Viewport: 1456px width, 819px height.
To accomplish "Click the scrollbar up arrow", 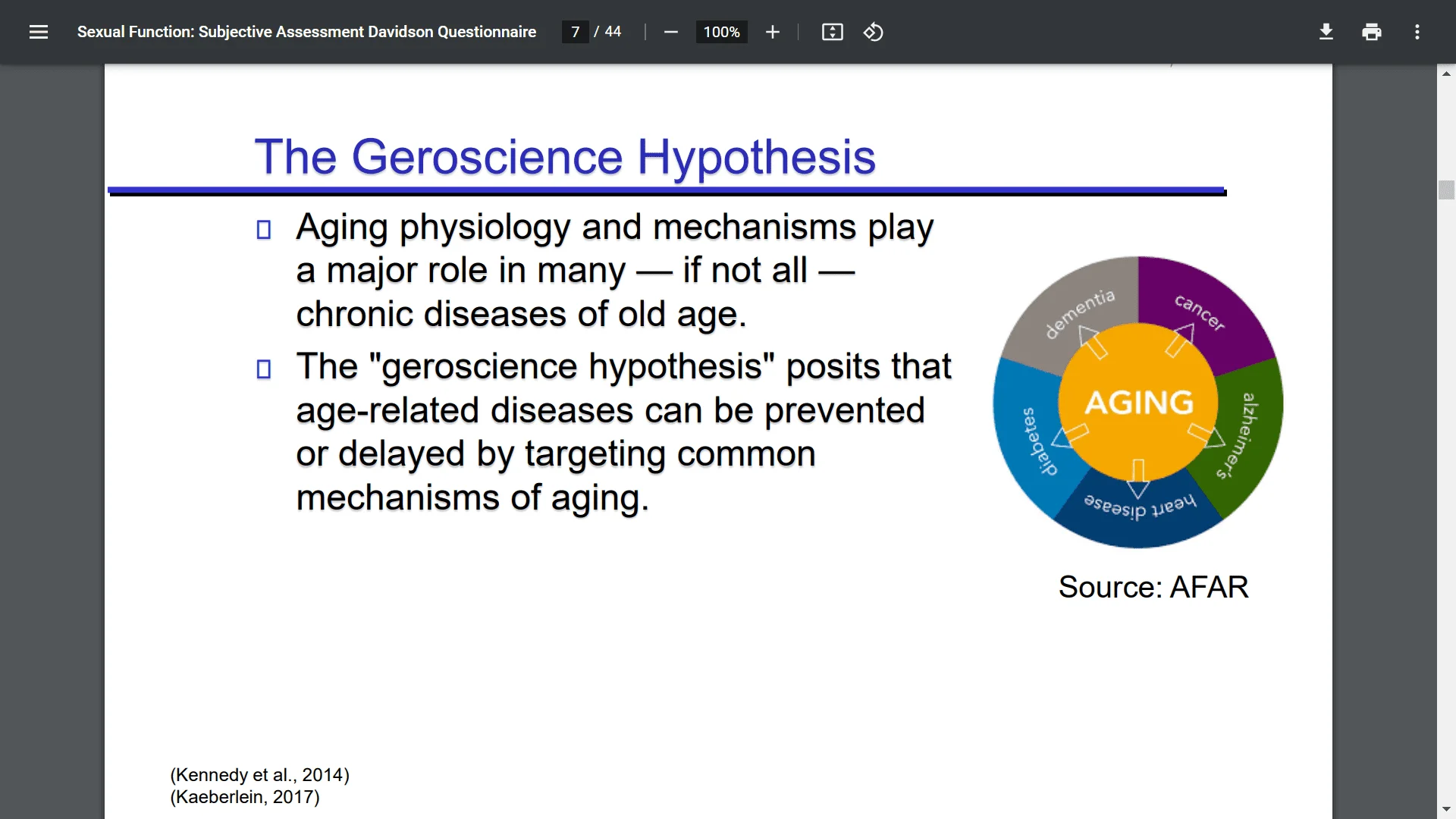I will (1446, 74).
